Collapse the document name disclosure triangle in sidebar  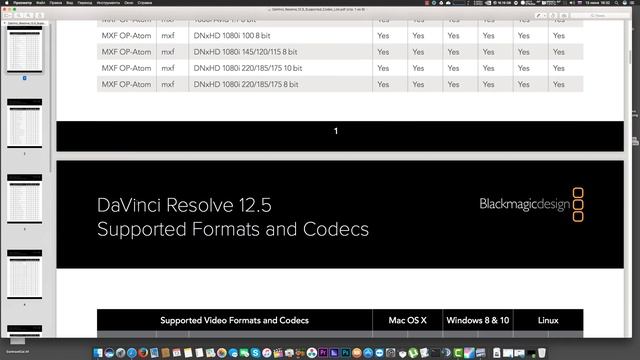(4, 23)
